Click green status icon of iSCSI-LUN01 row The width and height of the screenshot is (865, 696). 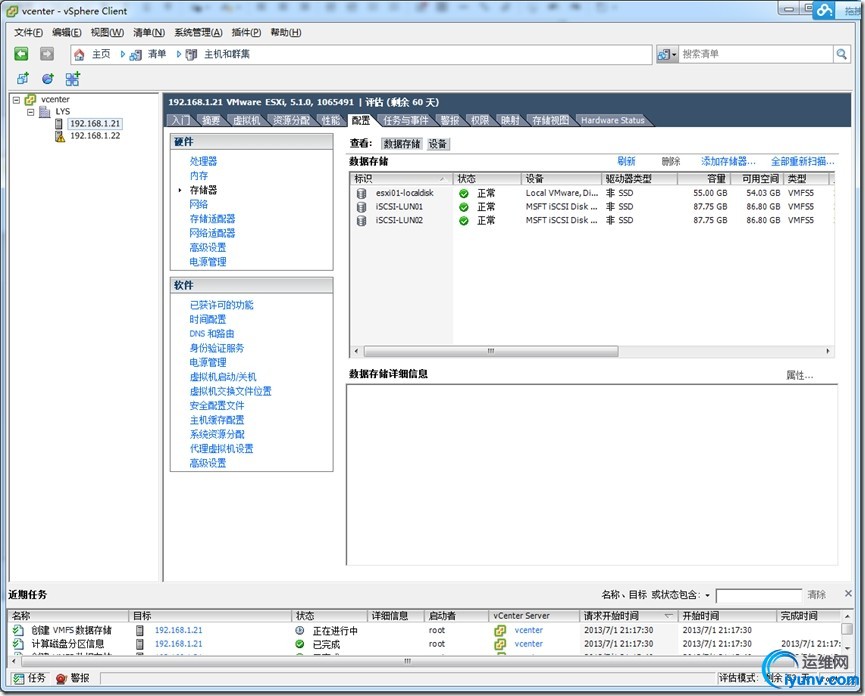tap(464, 207)
